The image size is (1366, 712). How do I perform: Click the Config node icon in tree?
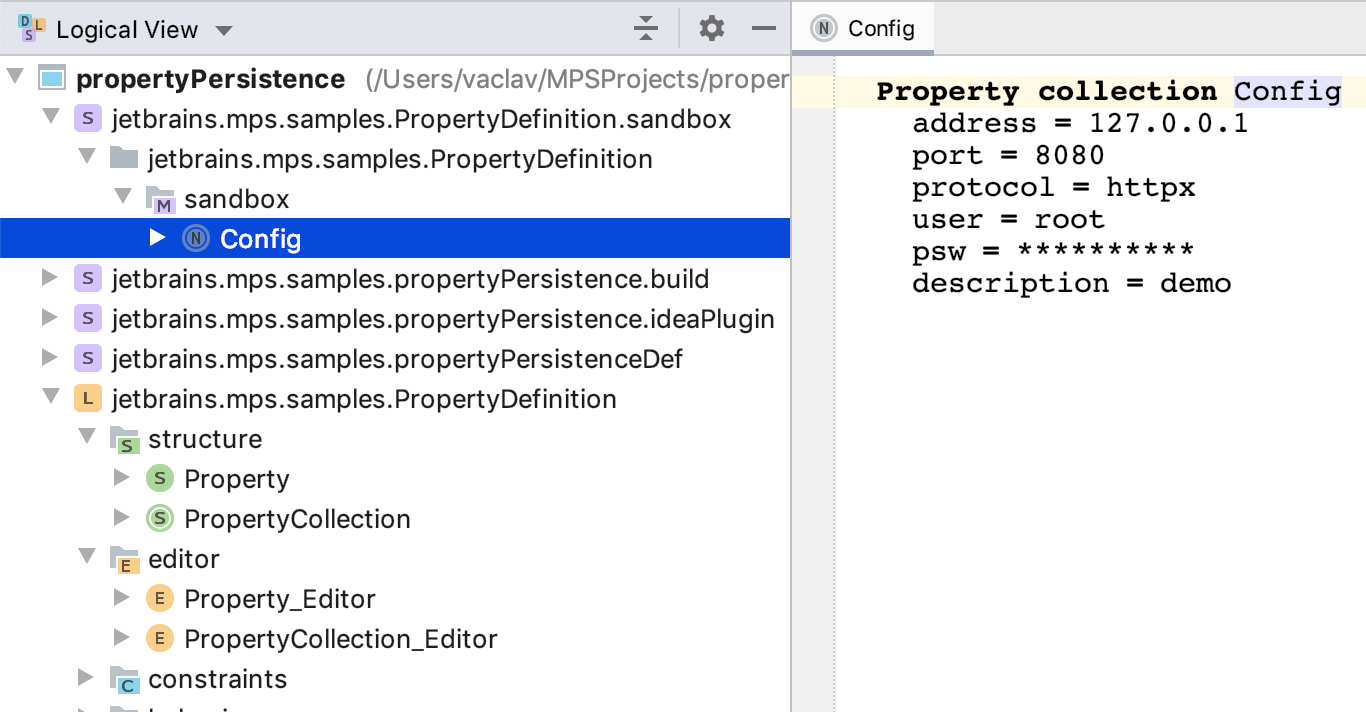[x=196, y=239]
